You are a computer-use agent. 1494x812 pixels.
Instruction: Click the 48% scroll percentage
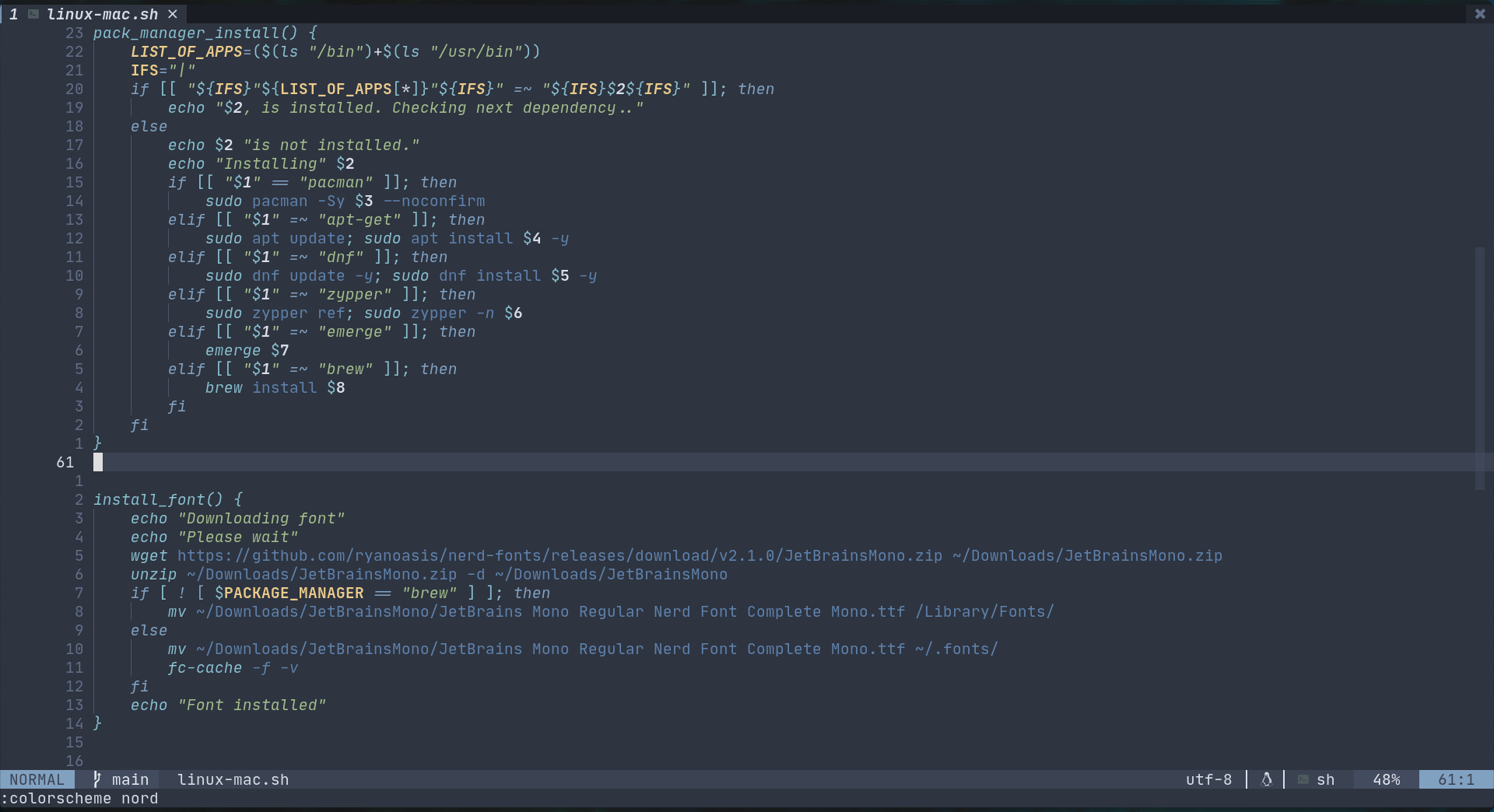click(1387, 779)
